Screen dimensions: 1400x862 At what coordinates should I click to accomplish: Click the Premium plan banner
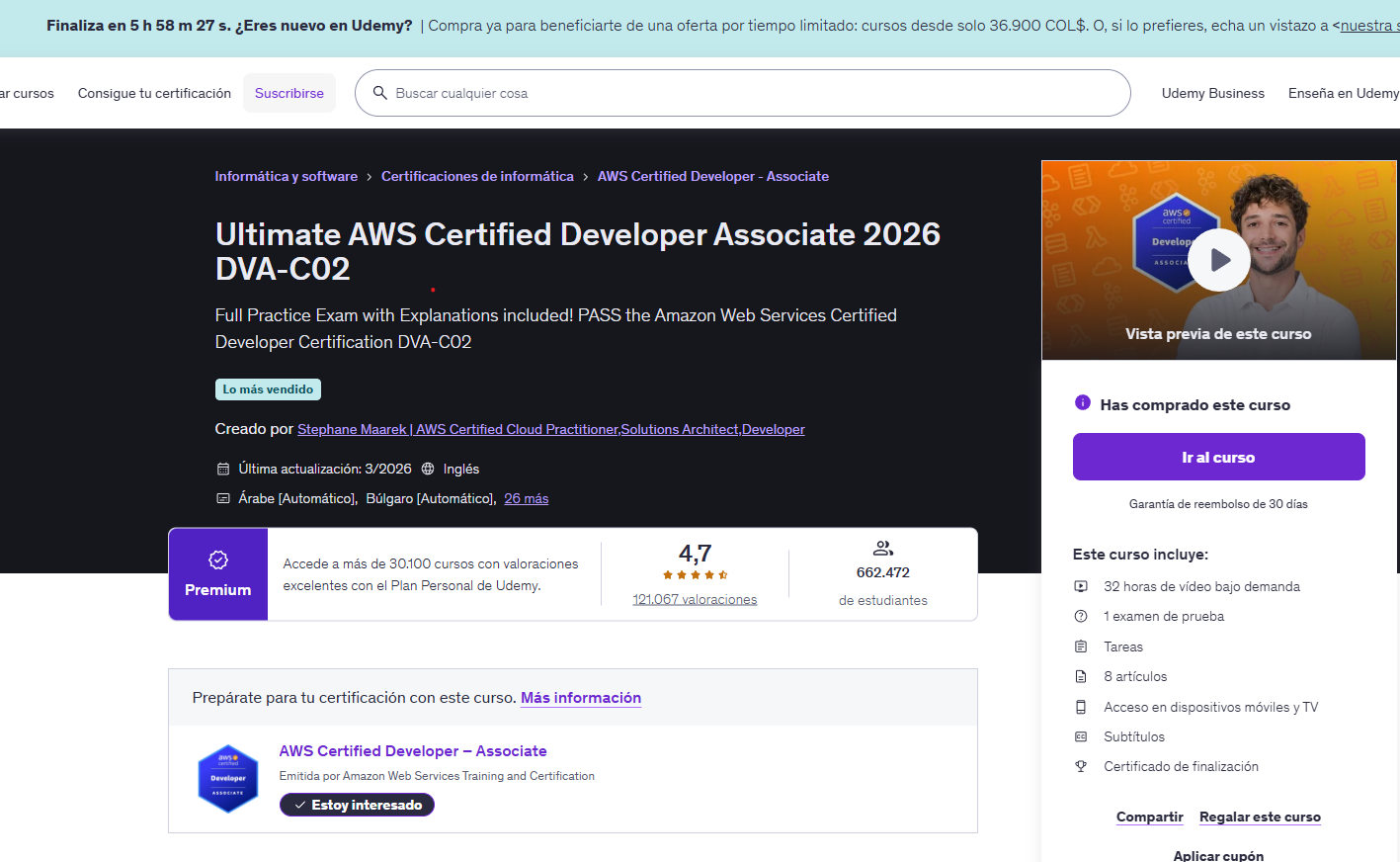coord(573,574)
